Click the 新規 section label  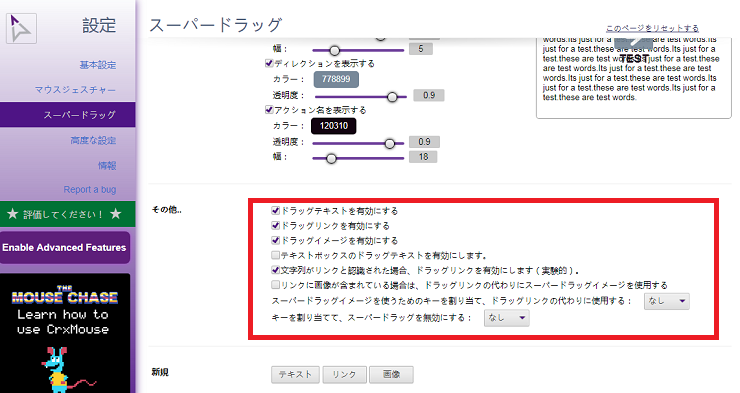[x=160, y=372]
